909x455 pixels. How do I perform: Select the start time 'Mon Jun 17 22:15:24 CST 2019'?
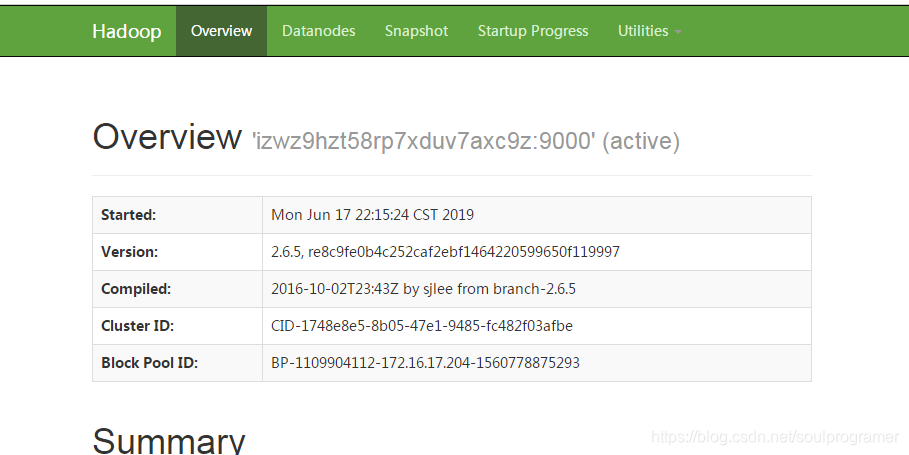tap(372, 215)
